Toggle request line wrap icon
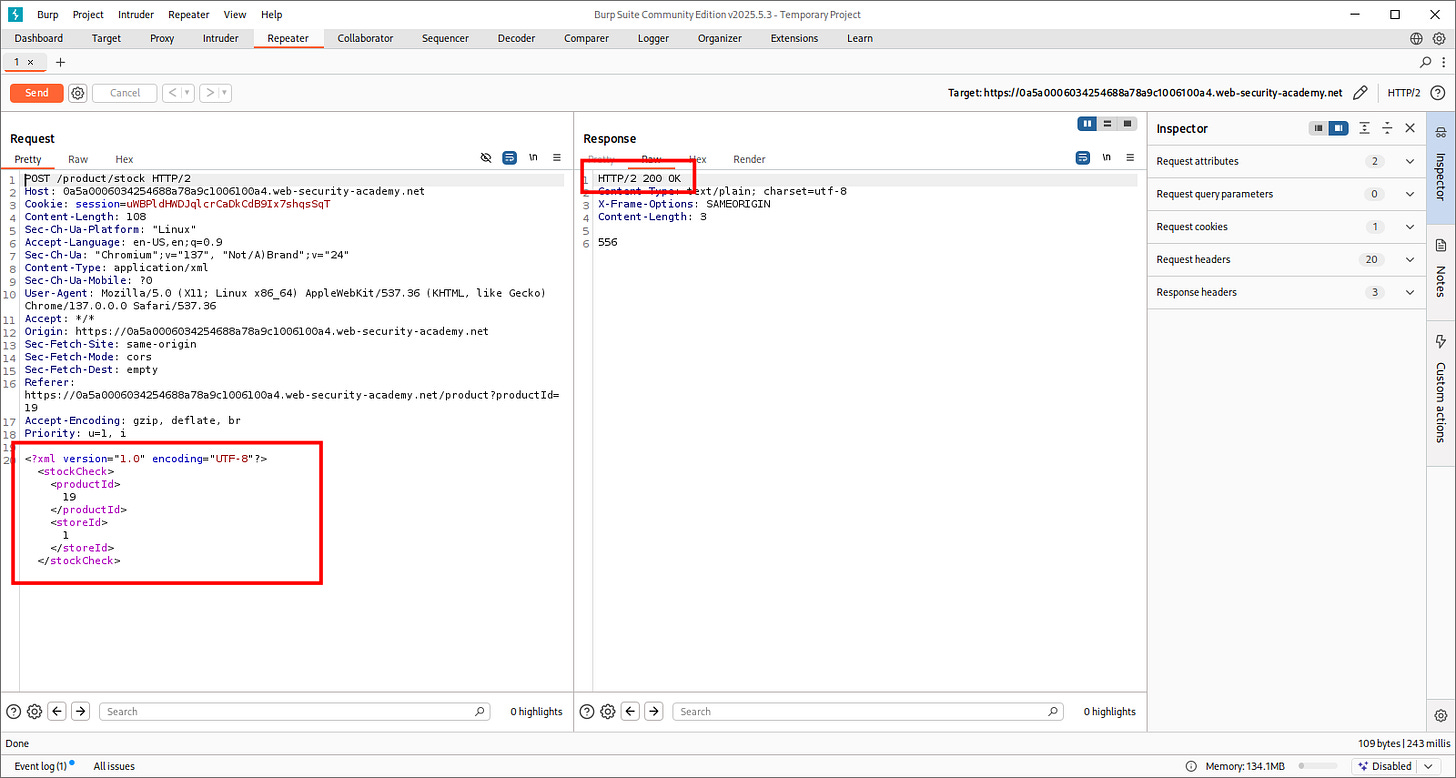 click(x=509, y=158)
